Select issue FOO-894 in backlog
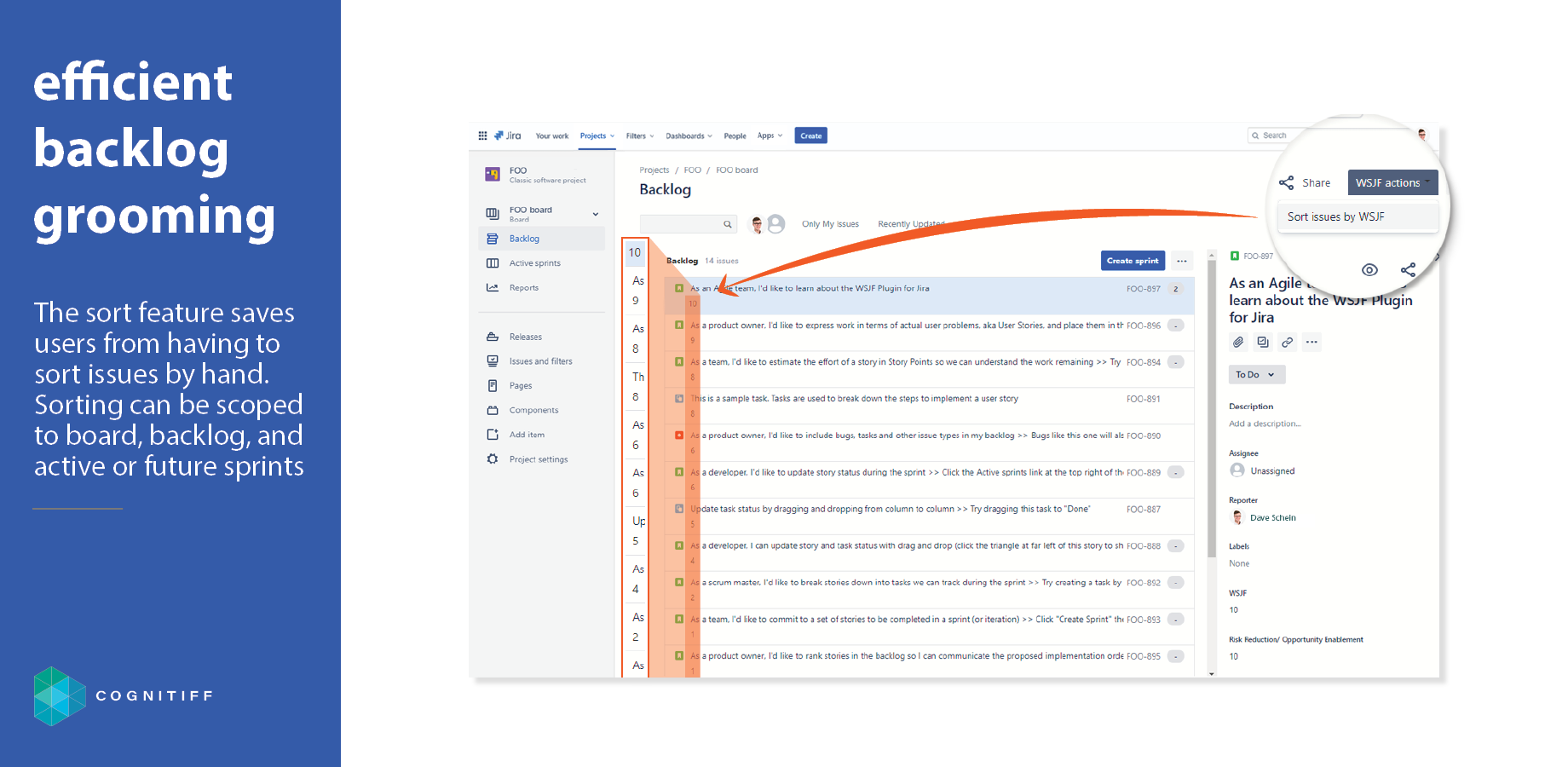This screenshot has height=767, width=1568. point(929,369)
